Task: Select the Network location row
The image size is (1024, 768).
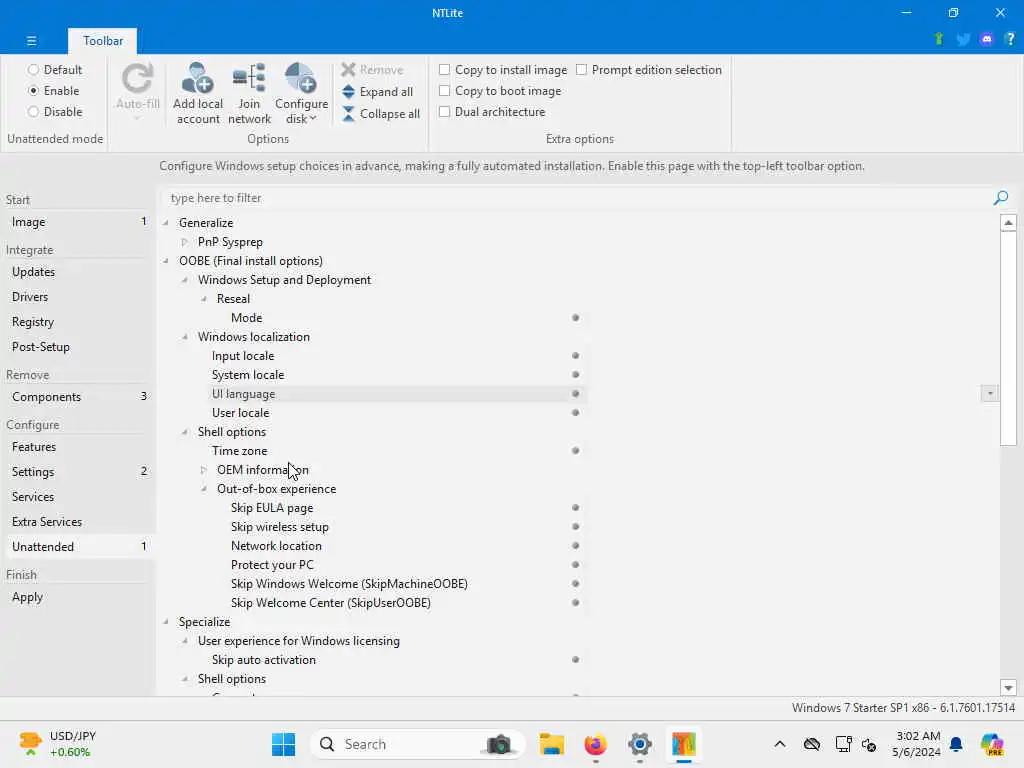Action: pyautogui.click(x=406, y=546)
